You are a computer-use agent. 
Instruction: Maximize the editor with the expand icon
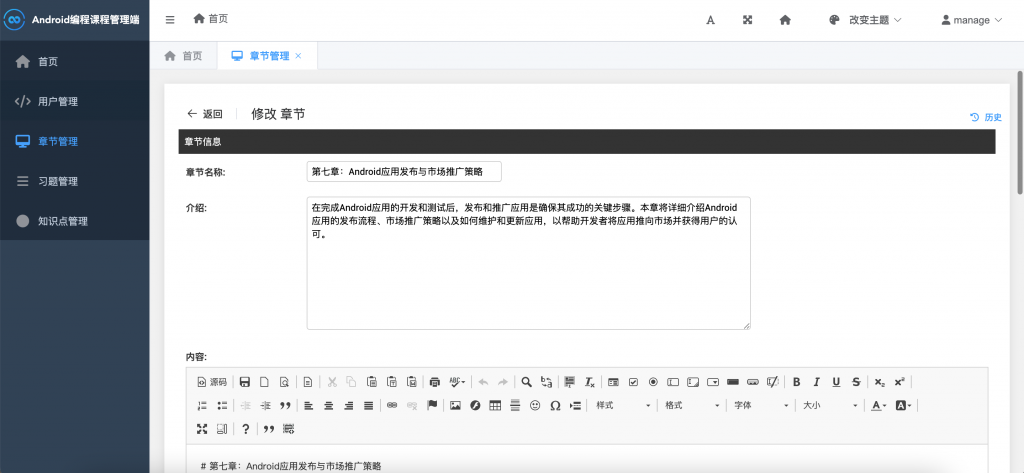[x=202, y=429]
